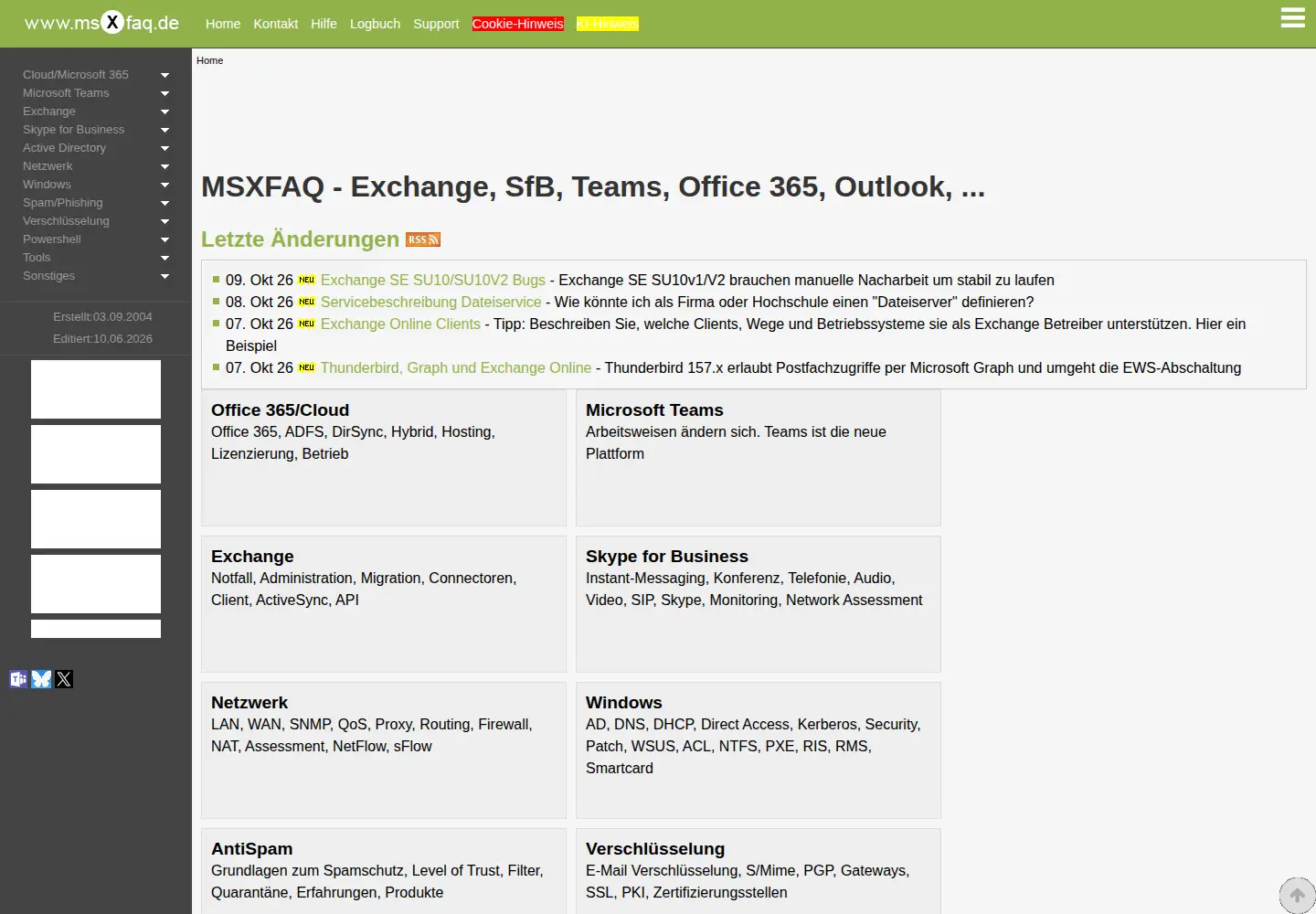The image size is (1316, 914).
Task: Click the RSS feed icon
Action: click(x=423, y=239)
